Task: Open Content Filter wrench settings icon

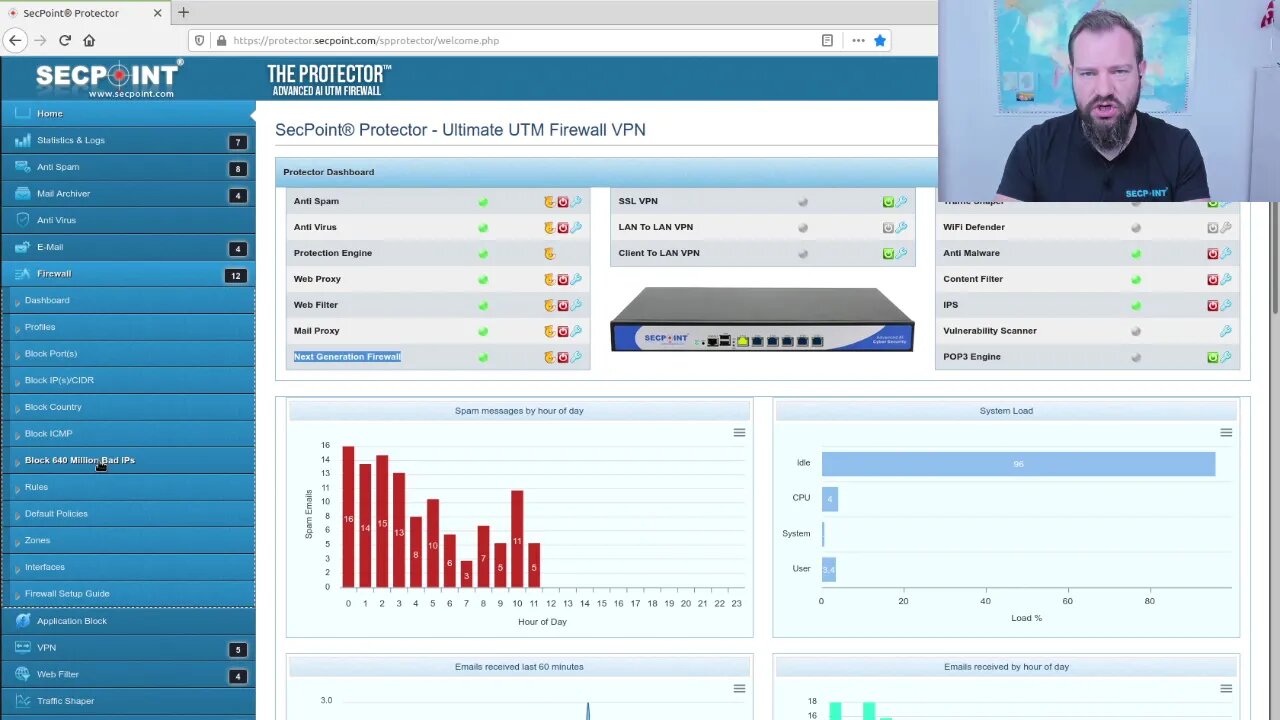Action: (x=1226, y=279)
